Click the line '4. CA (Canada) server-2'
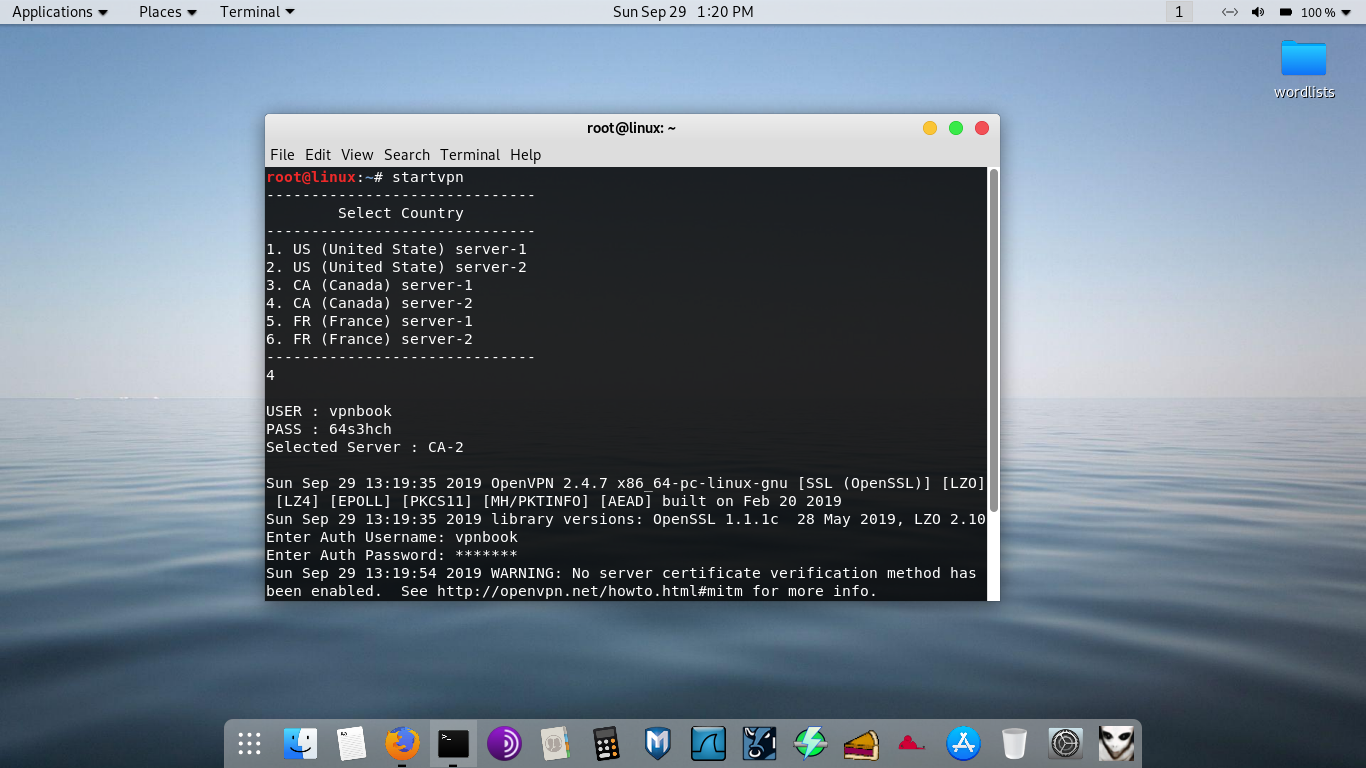Image resolution: width=1366 pixels, height=768 pixels. pos(369,303)
